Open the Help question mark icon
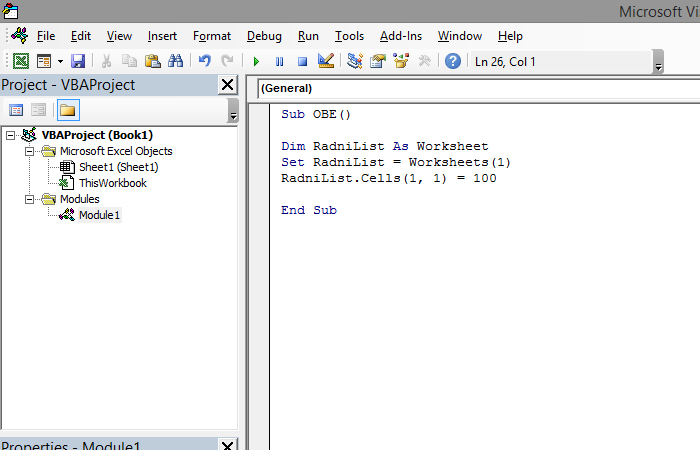The width and height of the screenshot is (700, 450). pyautogui.click(x=452, y=61)
